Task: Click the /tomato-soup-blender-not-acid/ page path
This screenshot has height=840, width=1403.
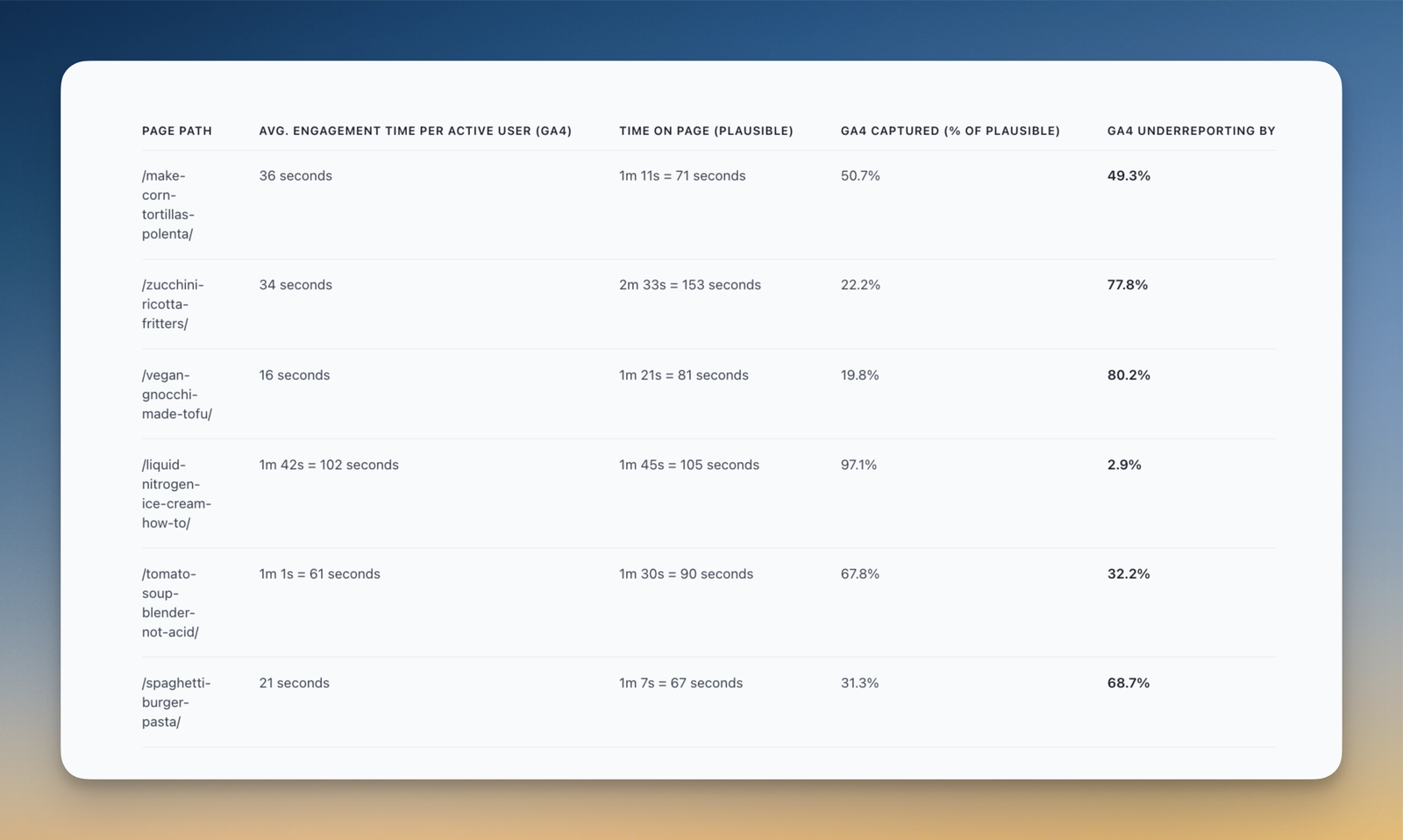Action: coord(170,602)
